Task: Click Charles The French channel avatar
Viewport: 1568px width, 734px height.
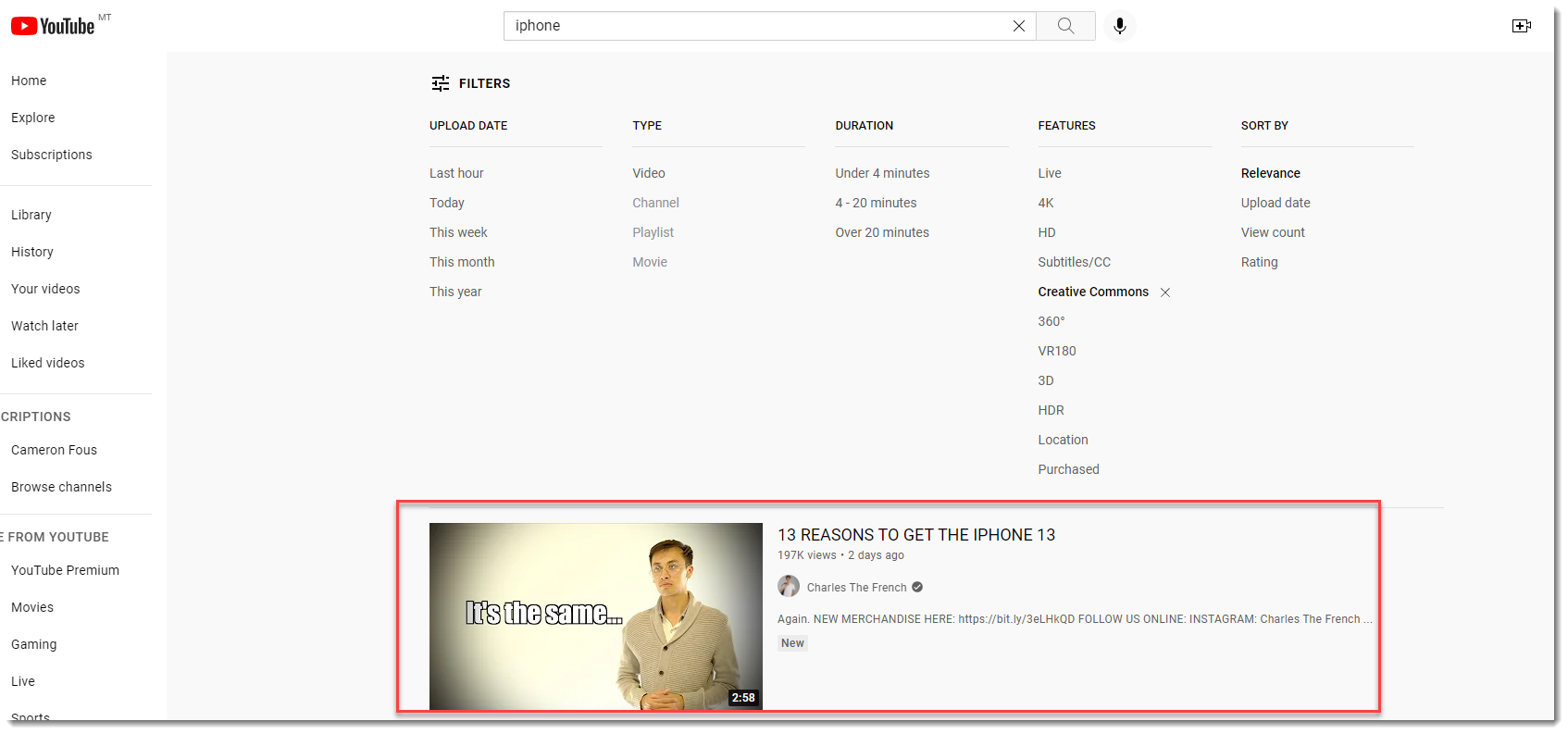Action: coord(789,586)
